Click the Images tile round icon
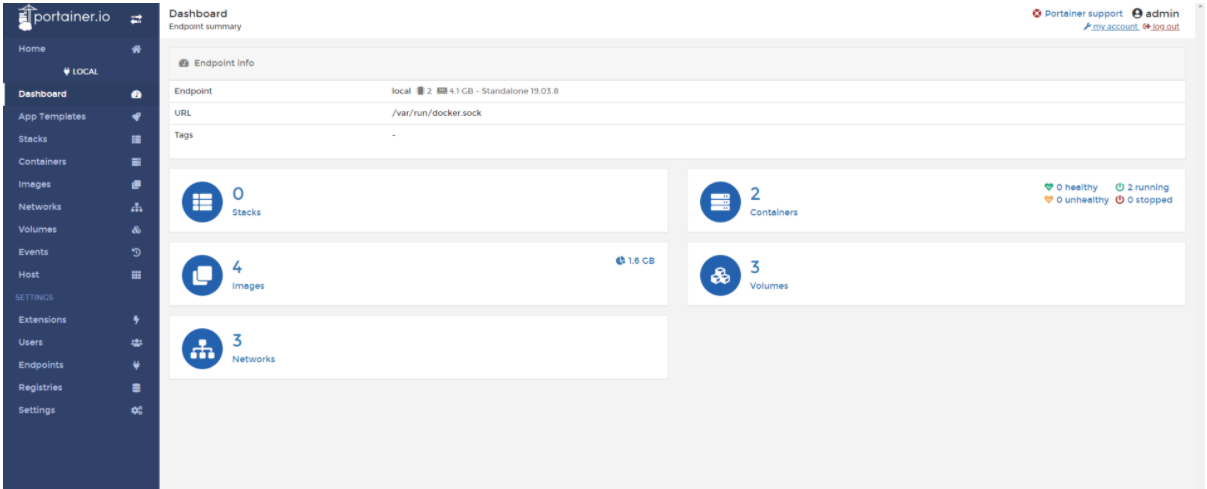This screenshot has width=1207, height=489. click(201, 275)
